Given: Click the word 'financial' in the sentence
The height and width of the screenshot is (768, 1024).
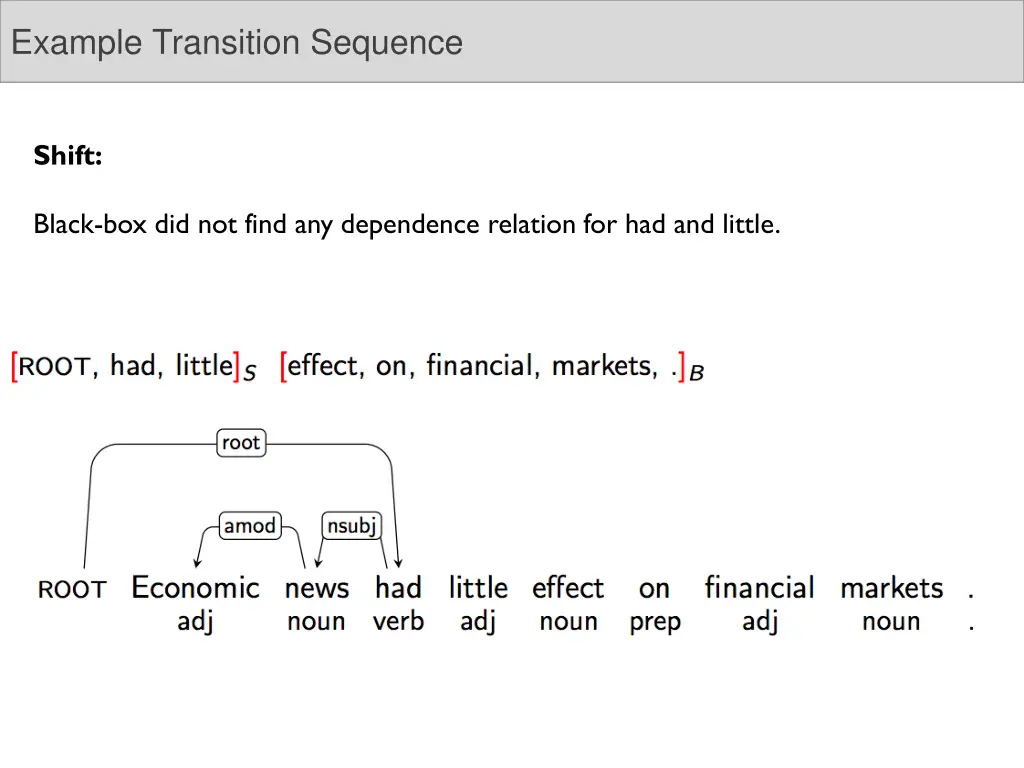Looking at the screenshot, I should coord(759,588).
